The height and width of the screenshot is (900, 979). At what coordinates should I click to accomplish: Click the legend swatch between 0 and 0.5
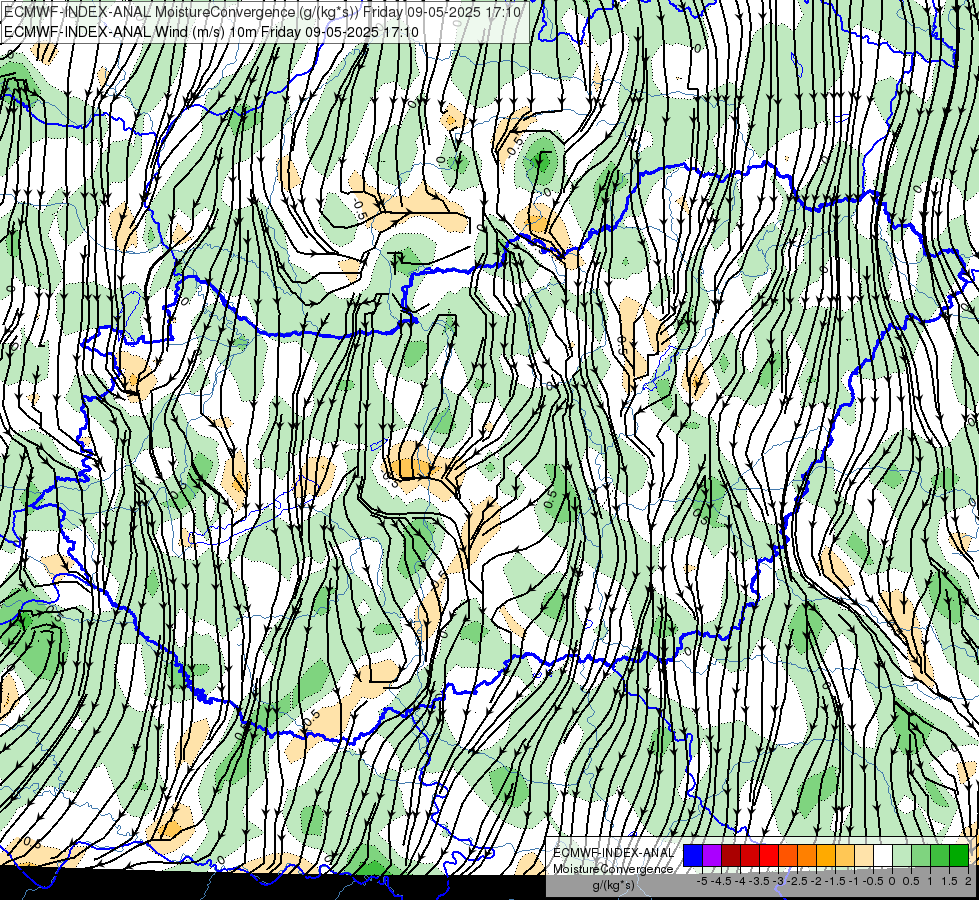tap(902, 855)
